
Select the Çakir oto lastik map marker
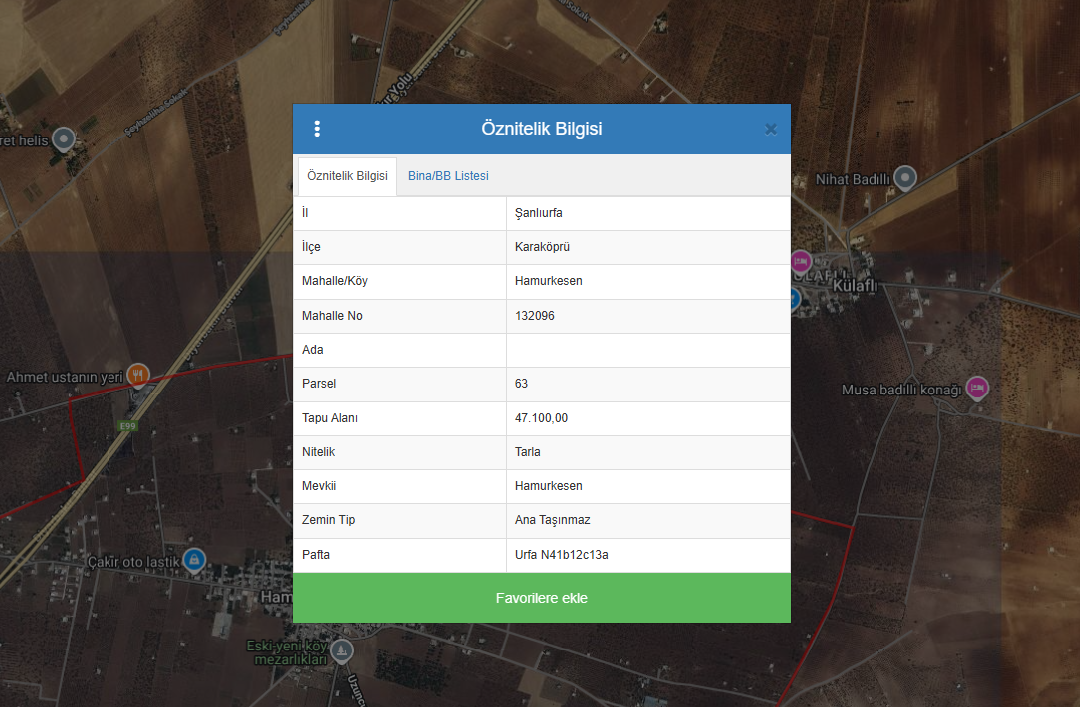point(194,560)
